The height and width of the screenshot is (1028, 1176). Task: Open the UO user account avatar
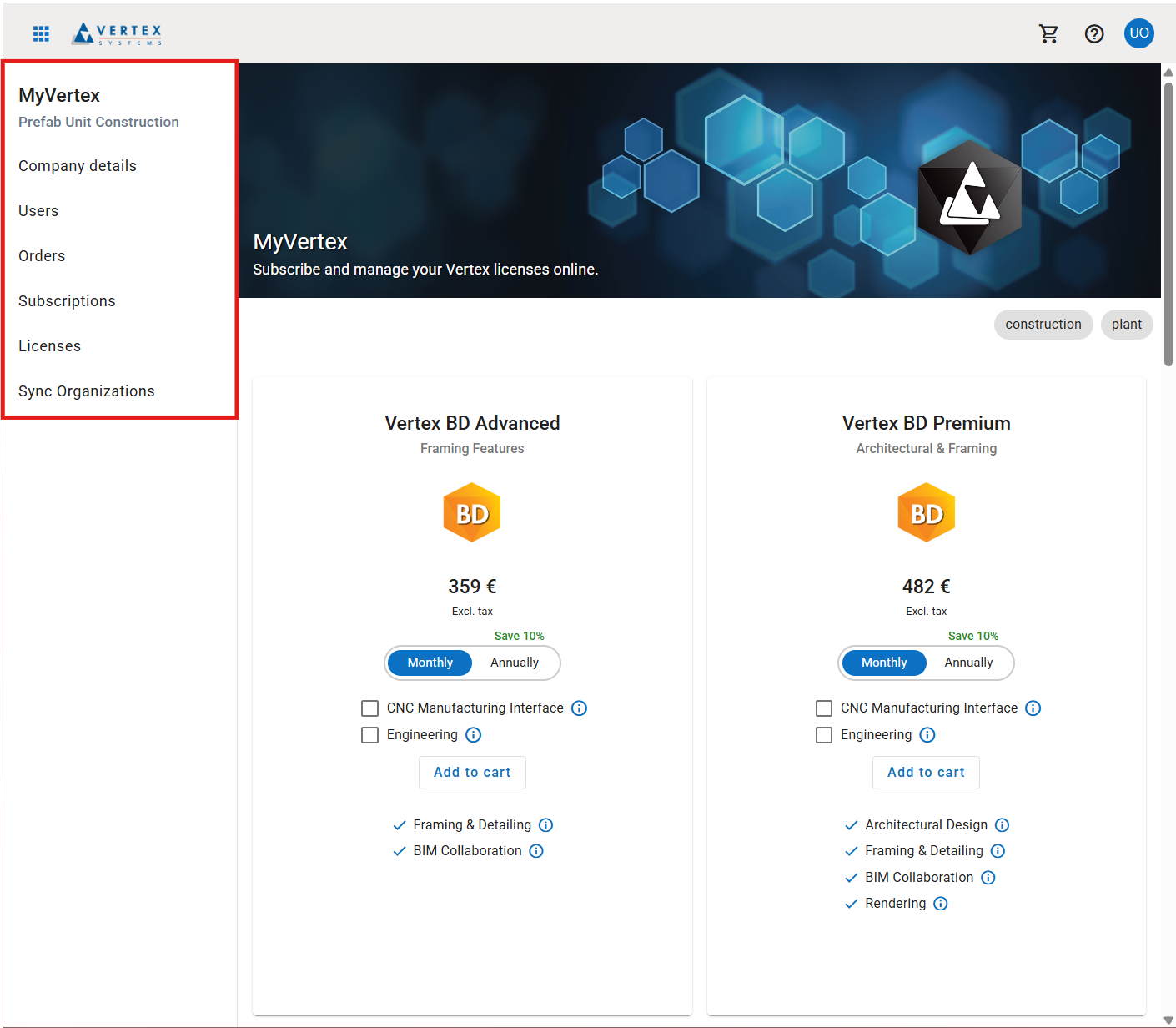tap(1138, 33)
